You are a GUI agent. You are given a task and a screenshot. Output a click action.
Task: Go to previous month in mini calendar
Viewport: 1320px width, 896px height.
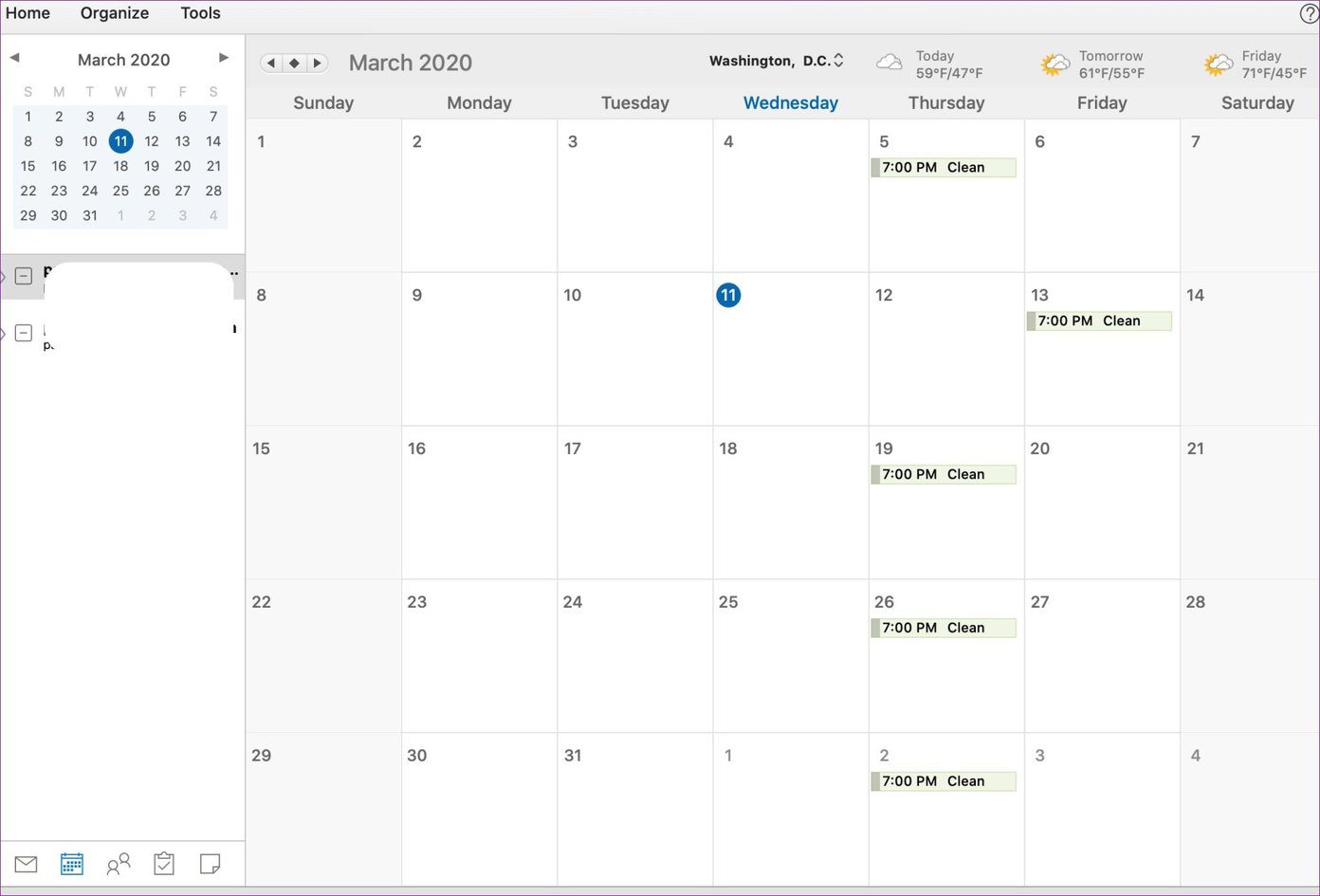14,58
